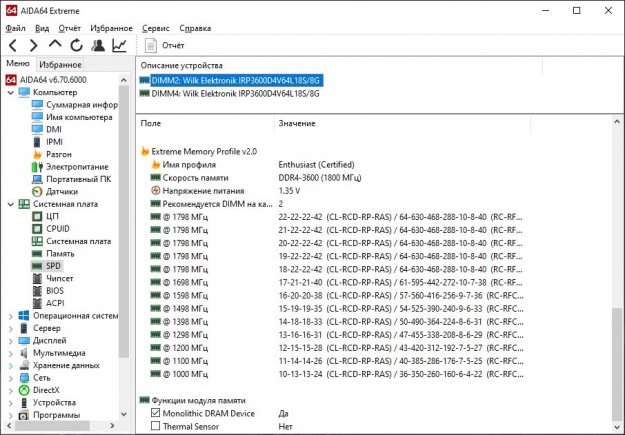Open the Сервис menu
This screenshot has width=625, height=435.
tap(155, 28)
